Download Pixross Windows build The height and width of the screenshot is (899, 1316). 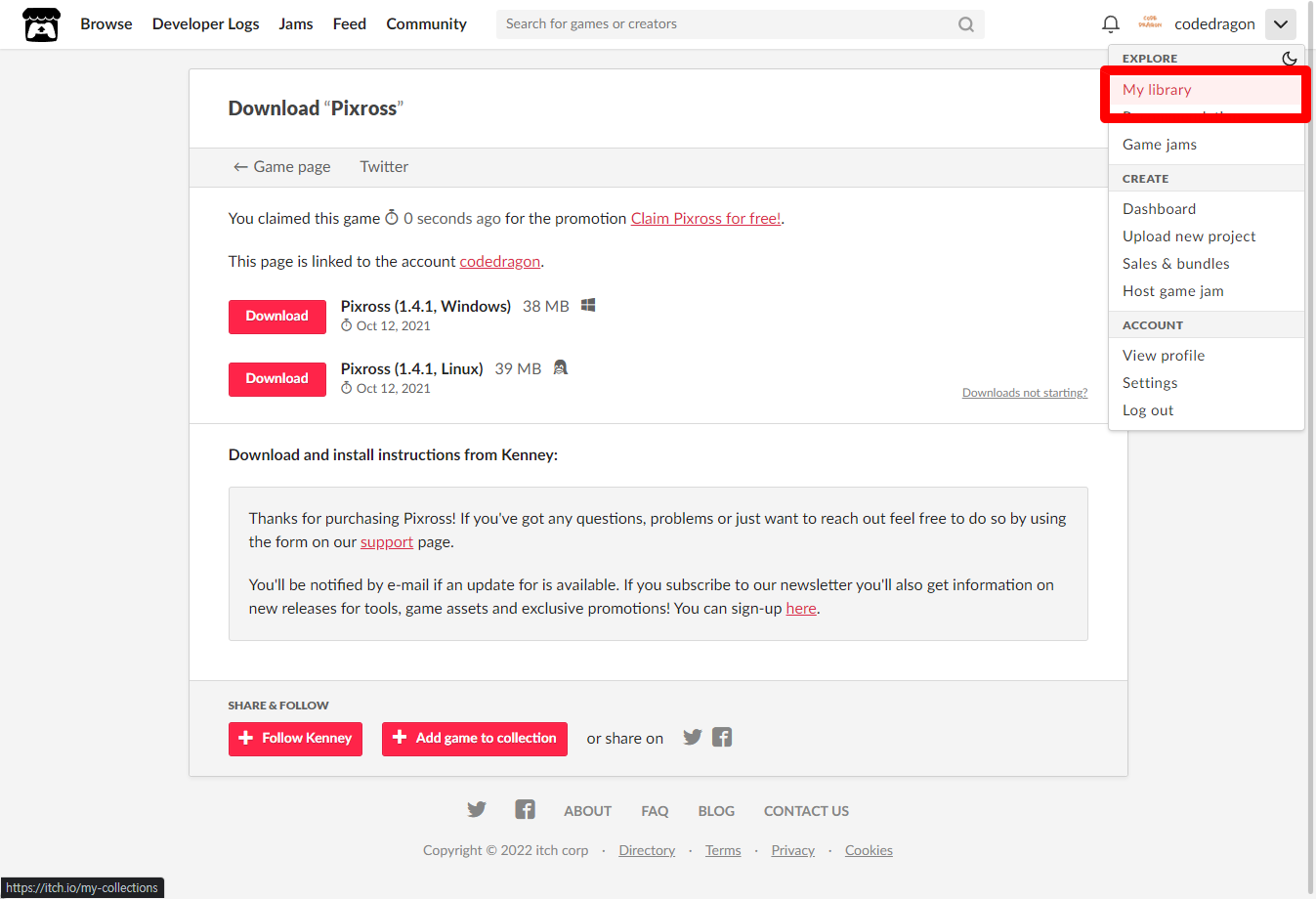[x=277, y=317]
